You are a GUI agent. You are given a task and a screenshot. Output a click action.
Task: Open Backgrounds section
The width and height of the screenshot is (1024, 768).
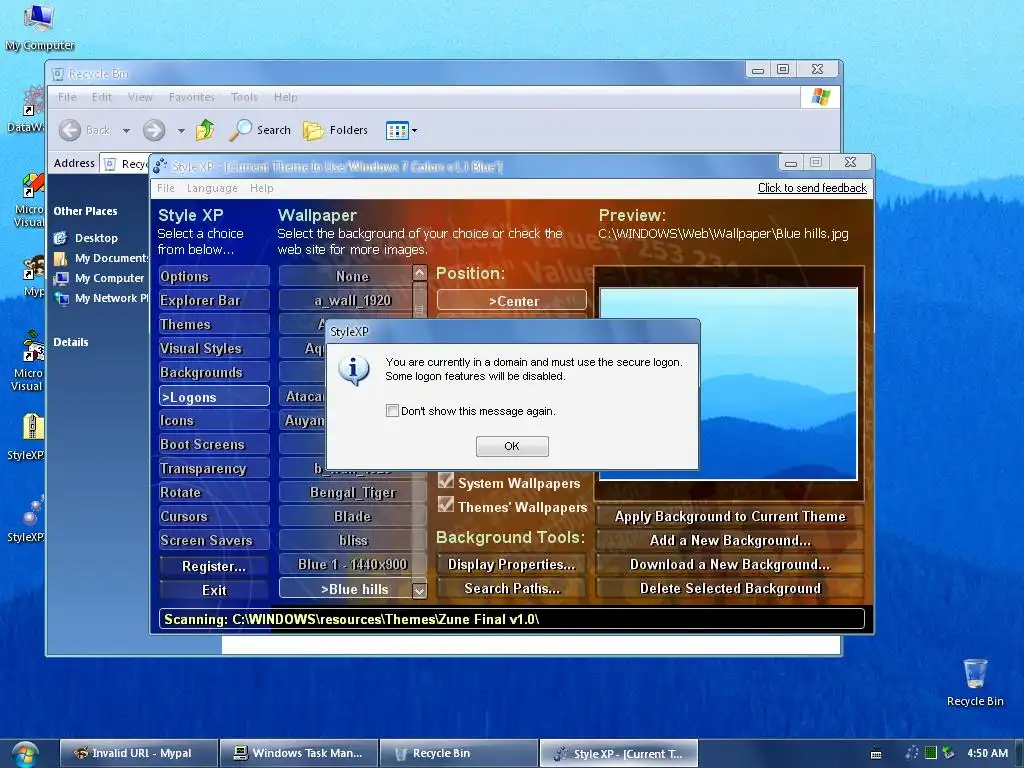click(214, 372)
